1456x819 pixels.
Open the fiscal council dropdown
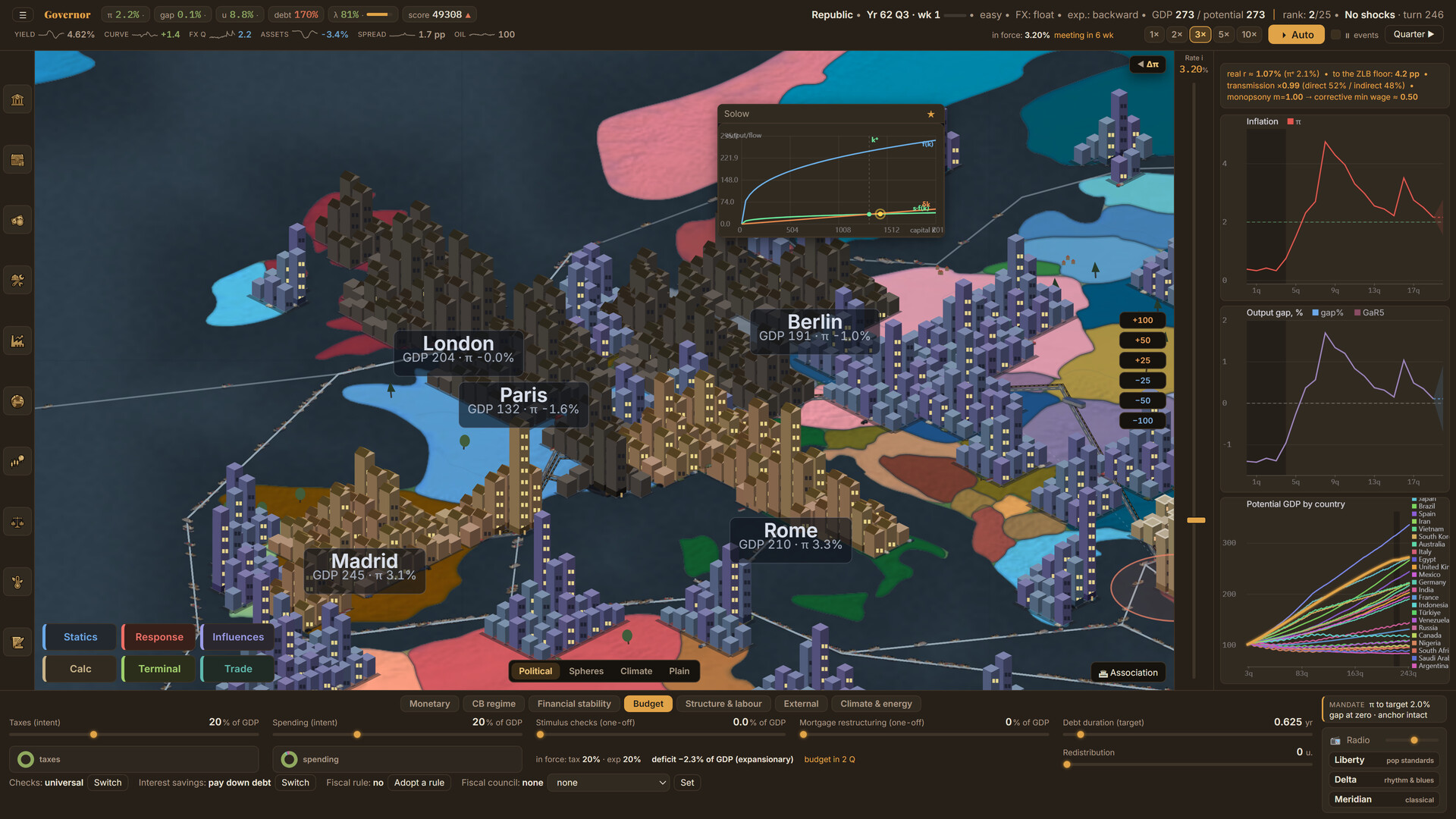click(610, 783)
